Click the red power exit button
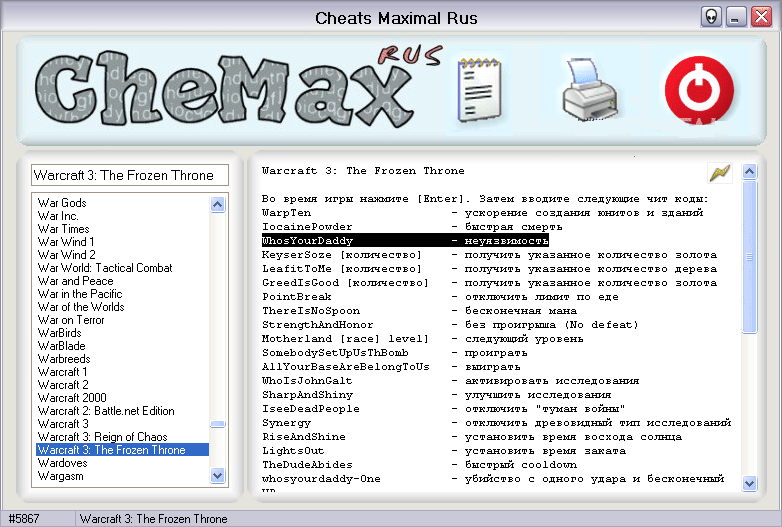This screenshot has height=527, width=782. [x=699, y=90]
